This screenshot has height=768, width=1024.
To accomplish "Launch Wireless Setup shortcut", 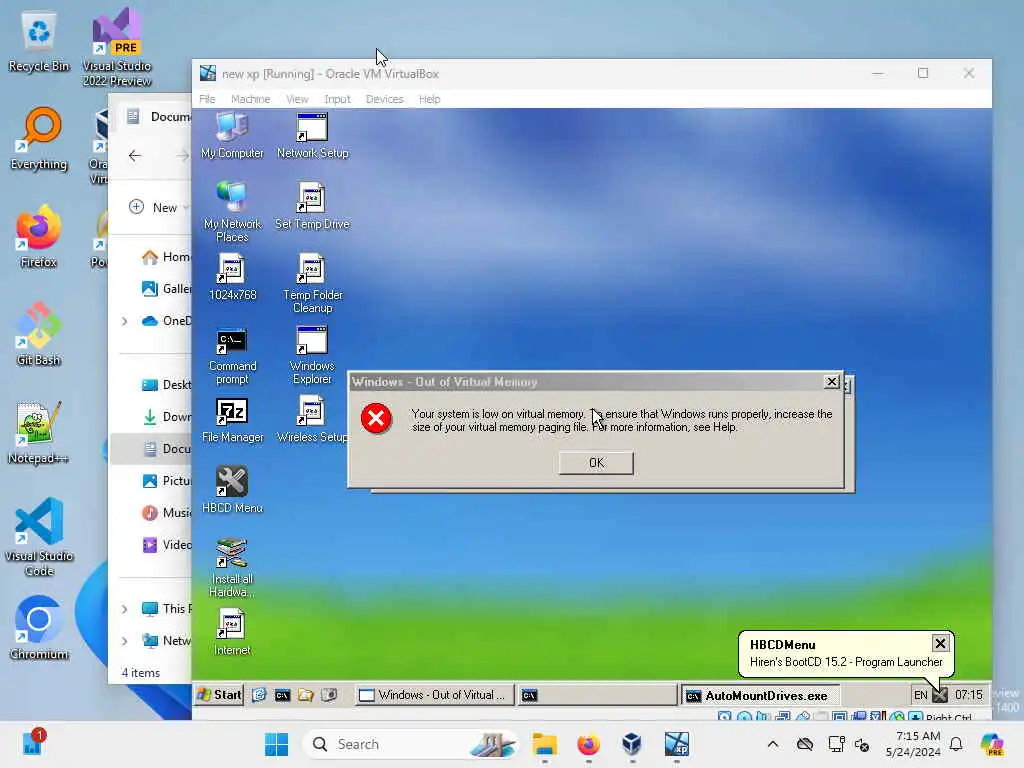I will pos(312,420).
